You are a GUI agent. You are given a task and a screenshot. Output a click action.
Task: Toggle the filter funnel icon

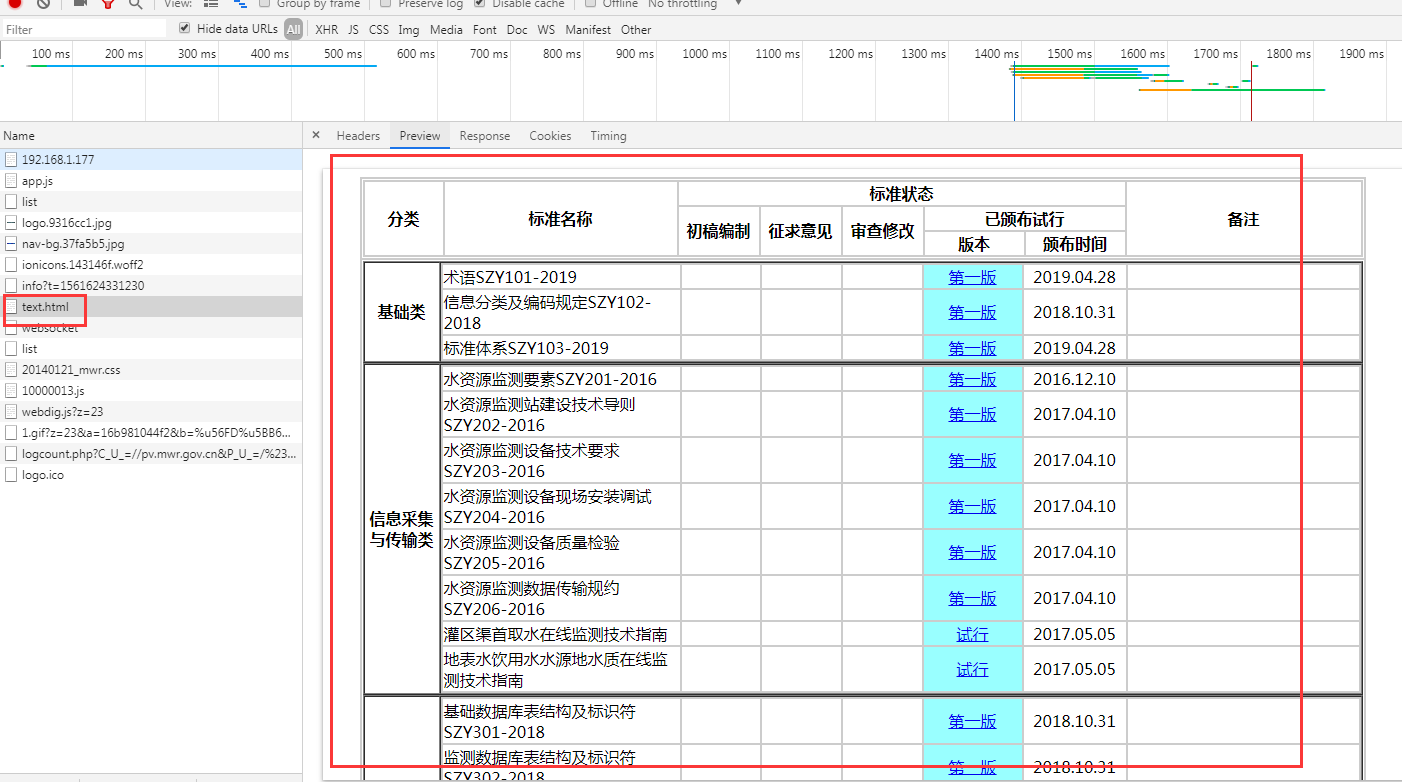pos(107,5)
